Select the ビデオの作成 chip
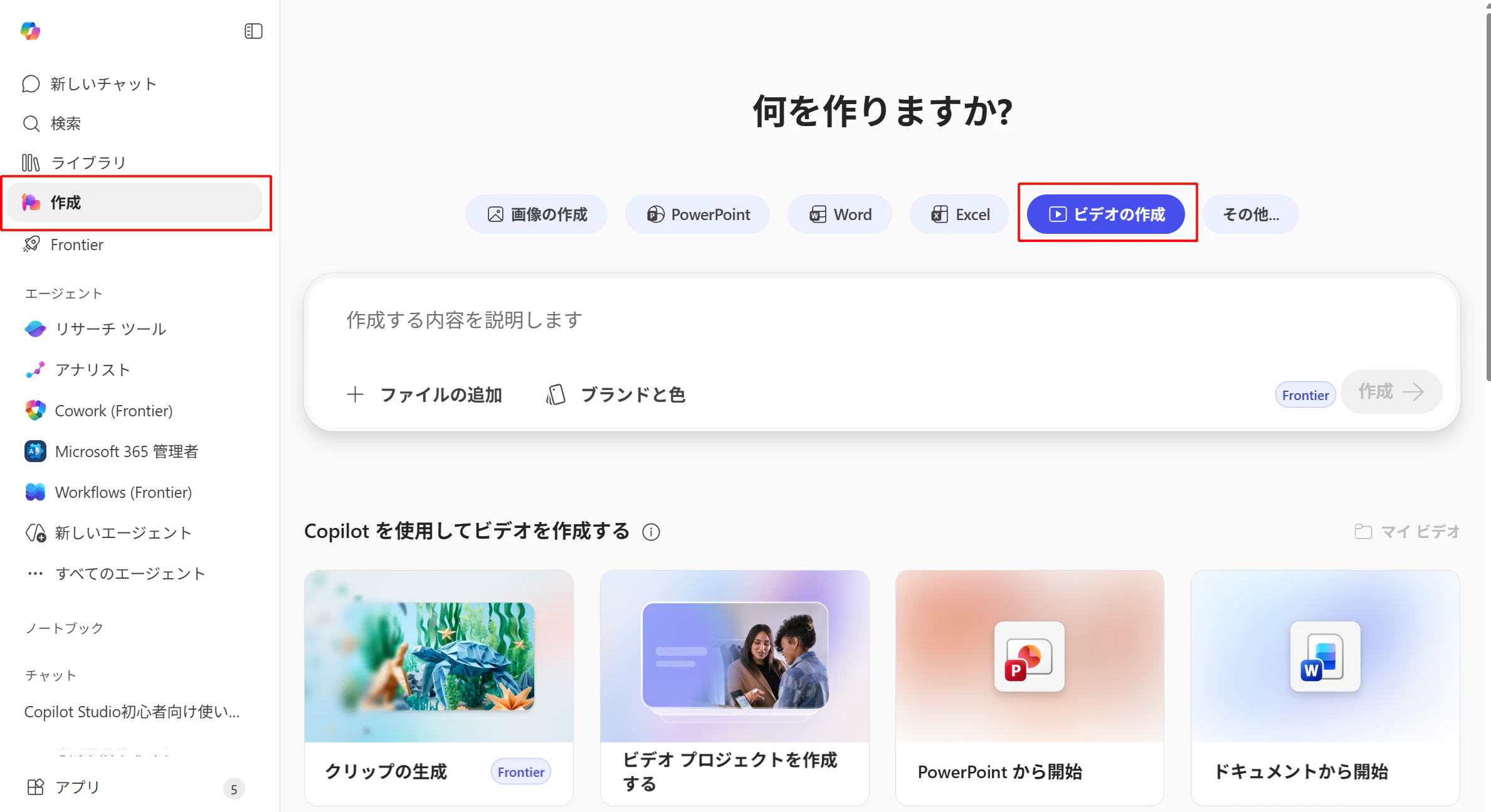 coord(1106,214)
